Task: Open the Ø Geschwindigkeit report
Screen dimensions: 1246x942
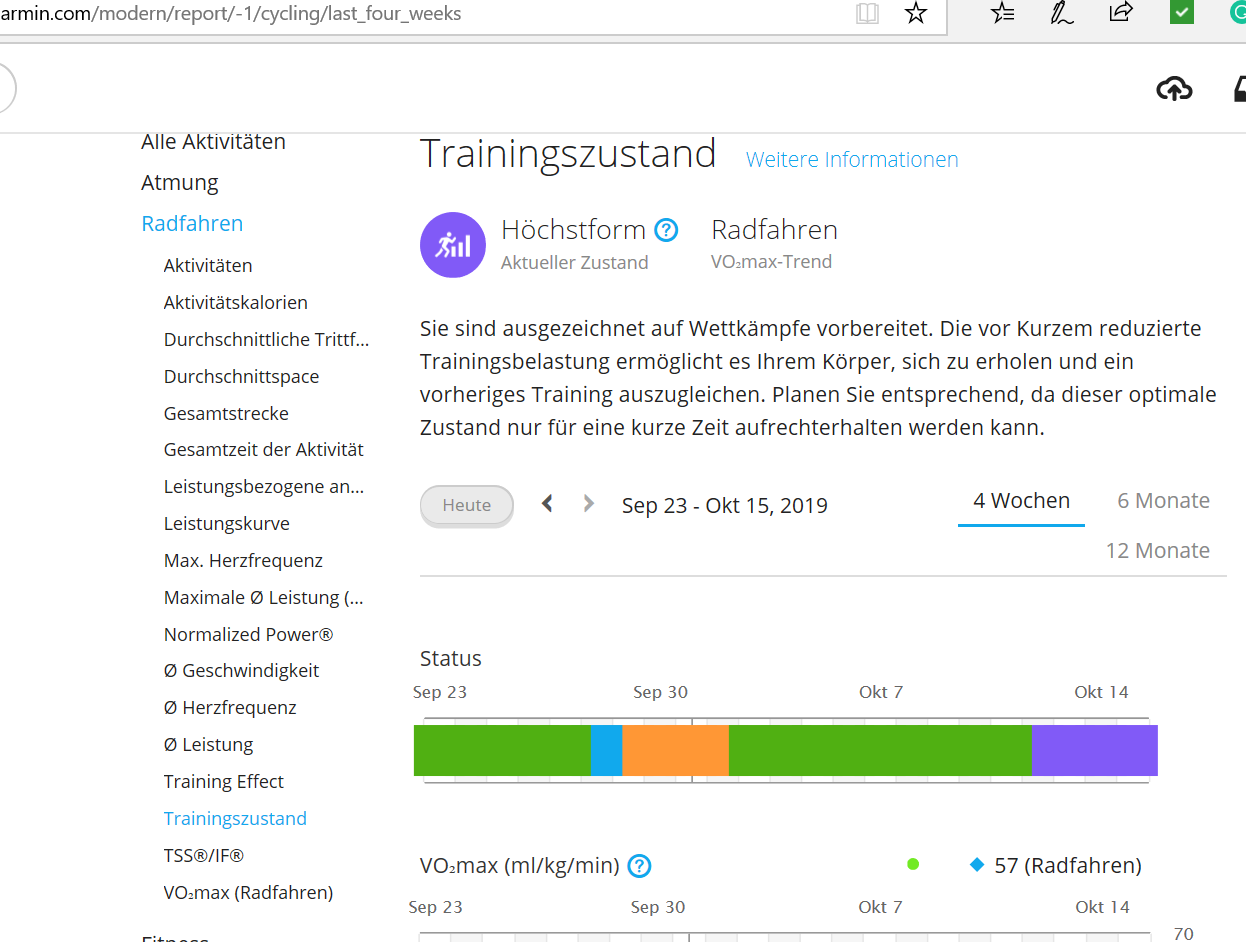Action: (x=241, y=671)
